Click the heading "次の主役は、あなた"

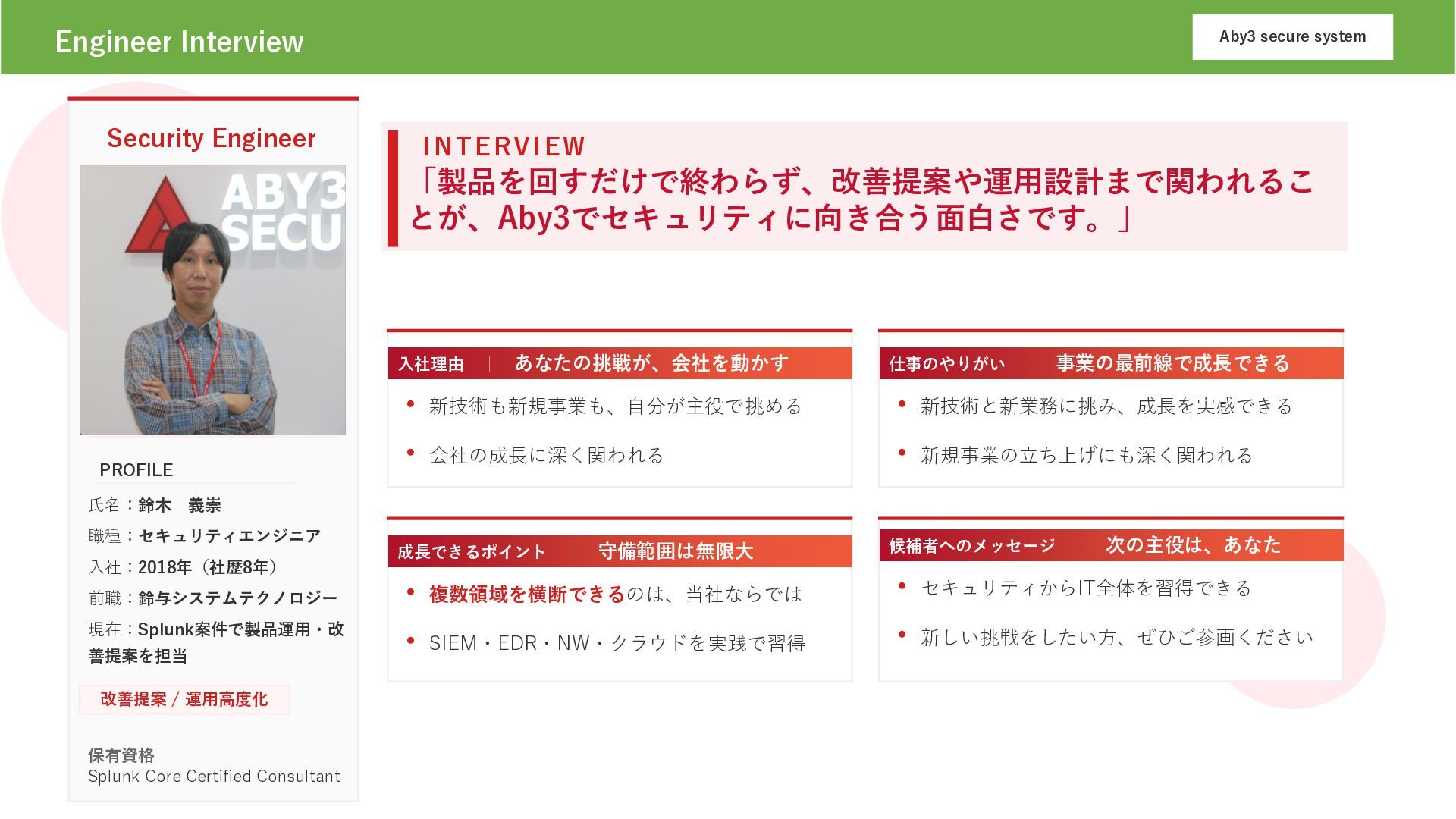pos(1194,545)
